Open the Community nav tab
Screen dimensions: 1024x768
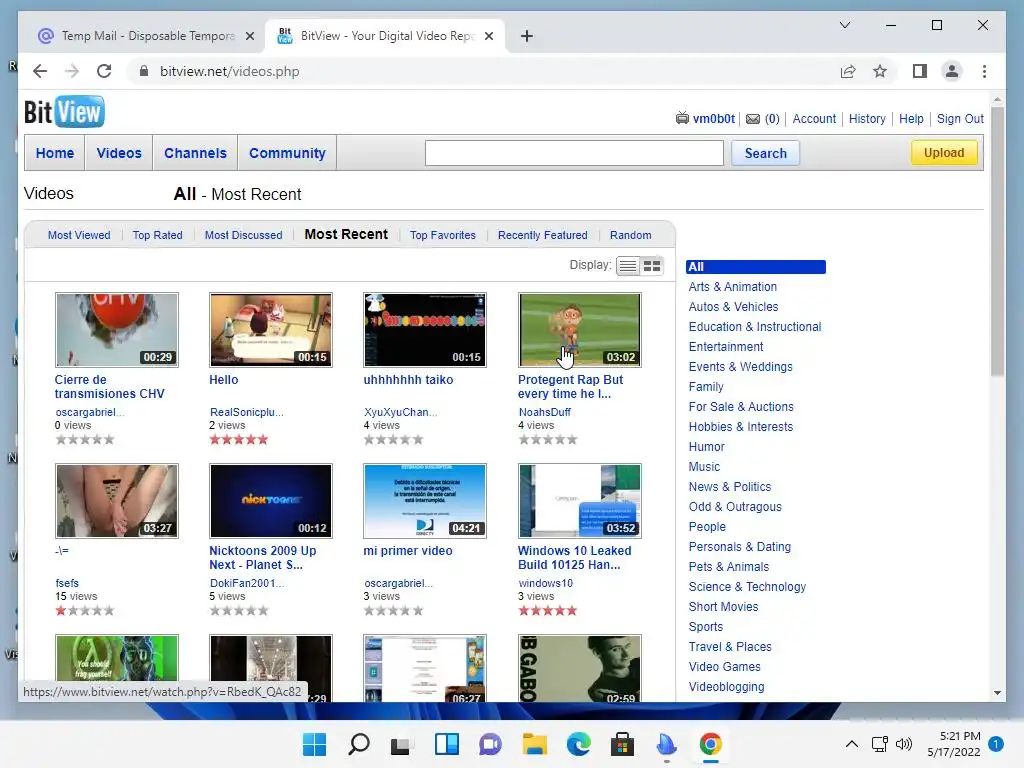click(x=287, y=153)
